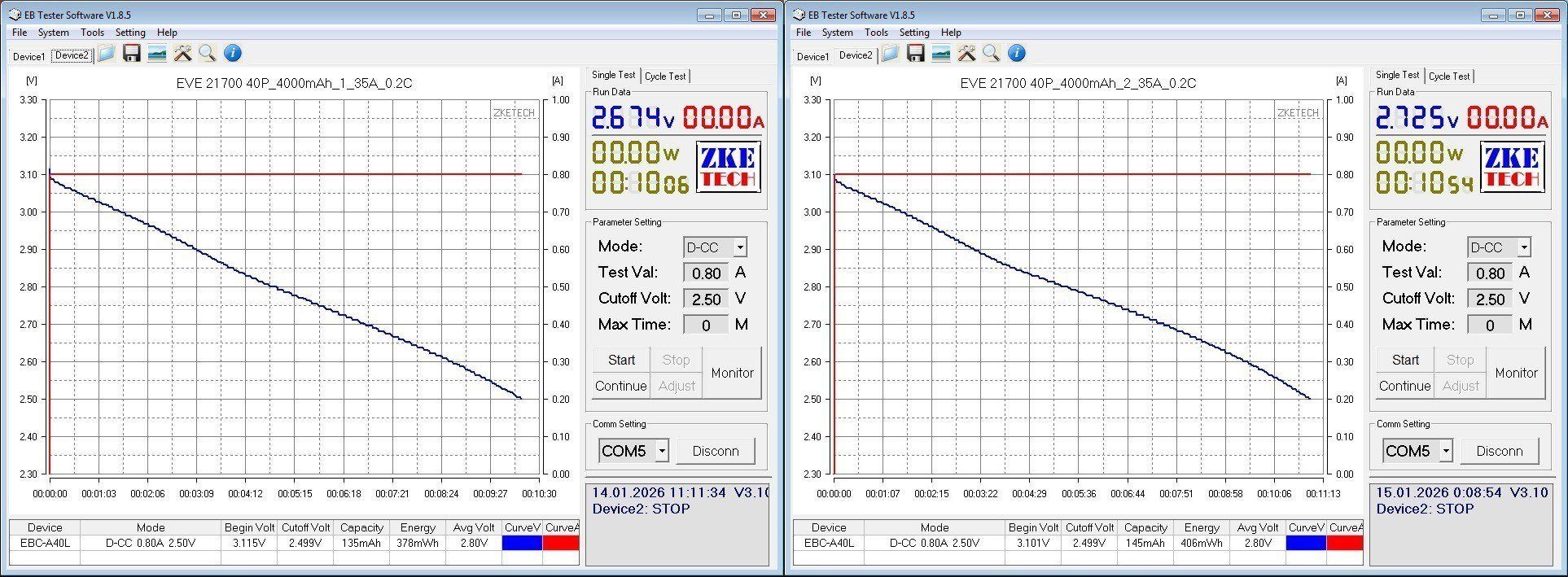
Task: Click the blue CurveV color swatch in left window
Action: 522,543
